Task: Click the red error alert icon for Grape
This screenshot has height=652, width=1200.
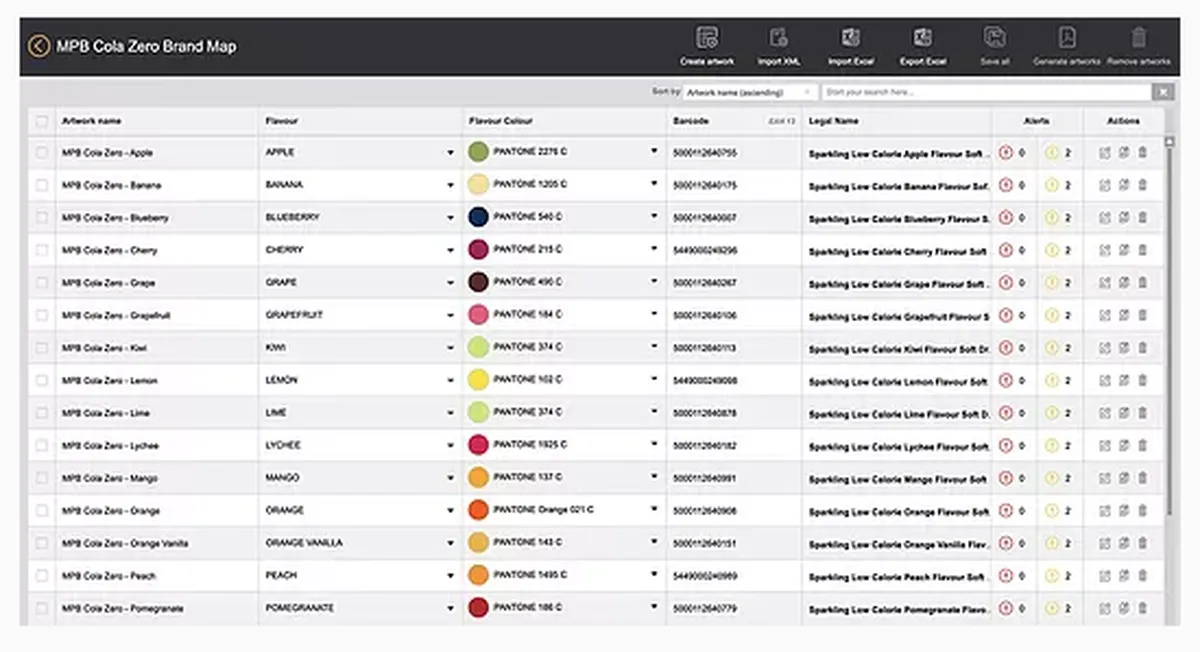Action: (x=1006, y=283)
